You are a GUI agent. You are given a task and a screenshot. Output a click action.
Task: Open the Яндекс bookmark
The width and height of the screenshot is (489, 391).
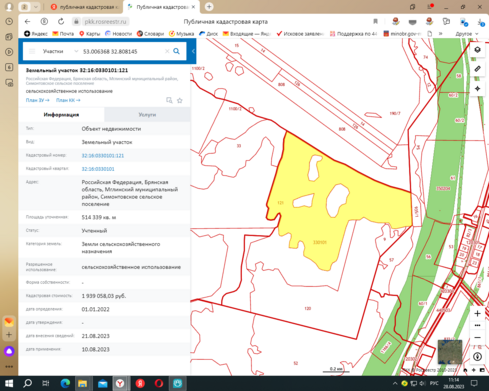point(36,34)
